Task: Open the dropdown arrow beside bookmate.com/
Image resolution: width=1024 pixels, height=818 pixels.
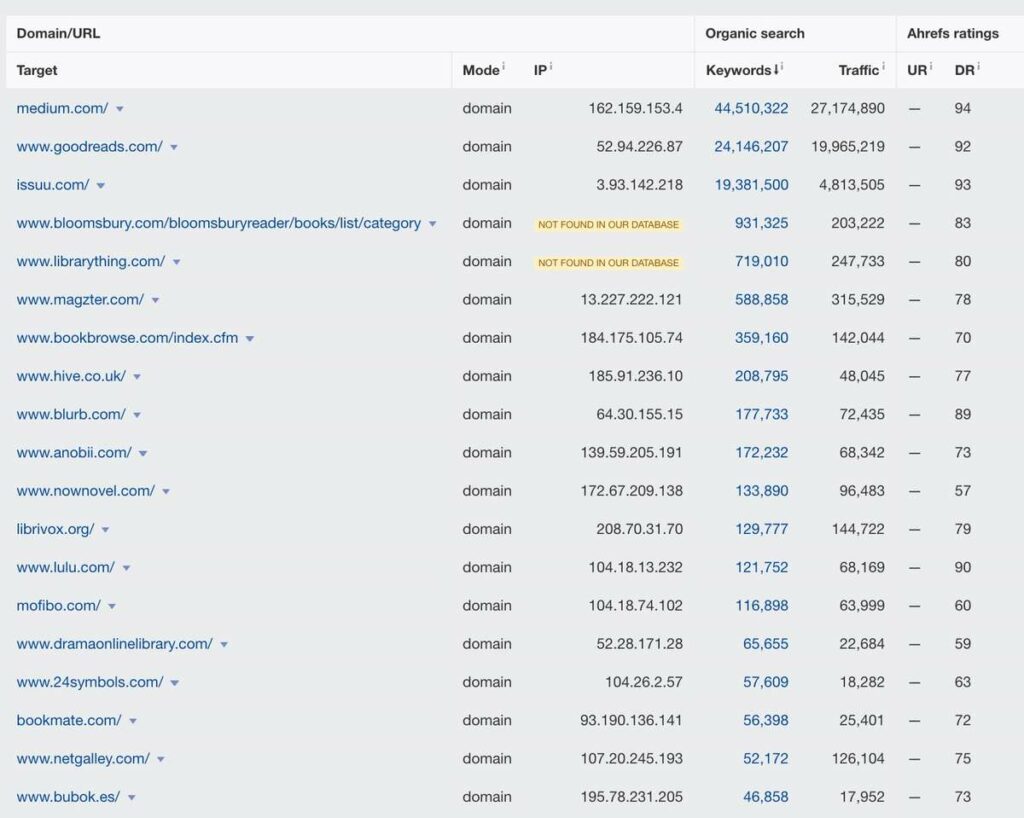Action: tap(133, 721)
